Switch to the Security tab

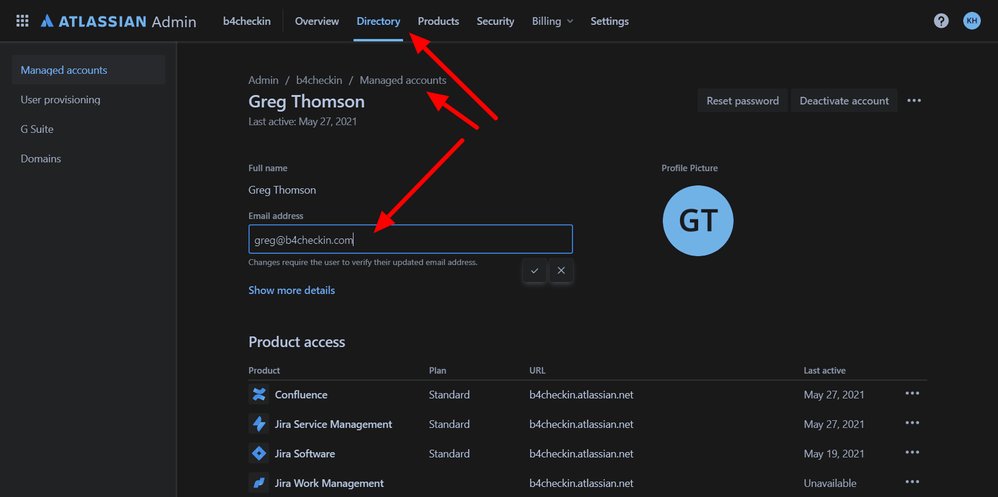click(495, 21)
